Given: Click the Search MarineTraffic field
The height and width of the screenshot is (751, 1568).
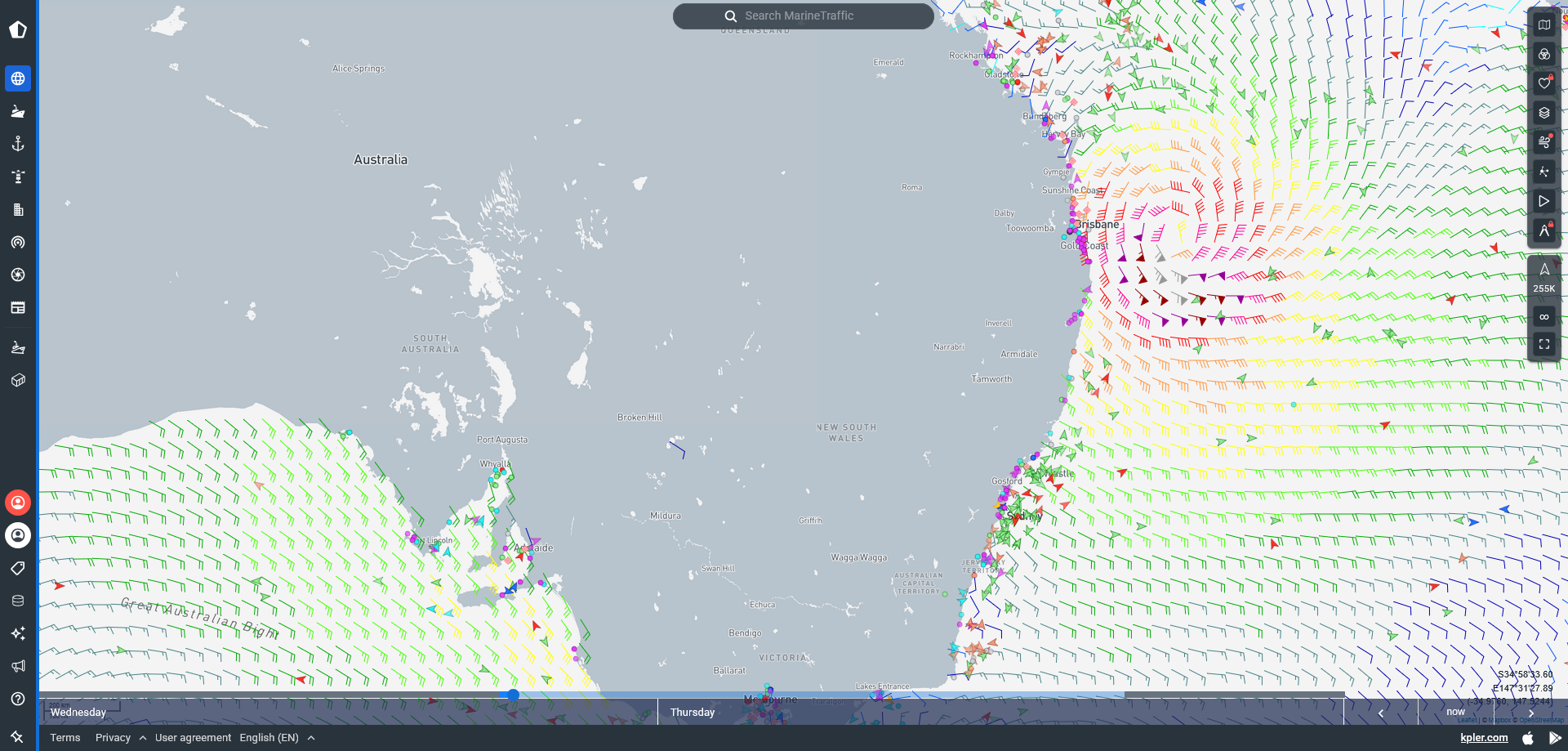Looking at the screenshot, I should (x=804, y=16).
